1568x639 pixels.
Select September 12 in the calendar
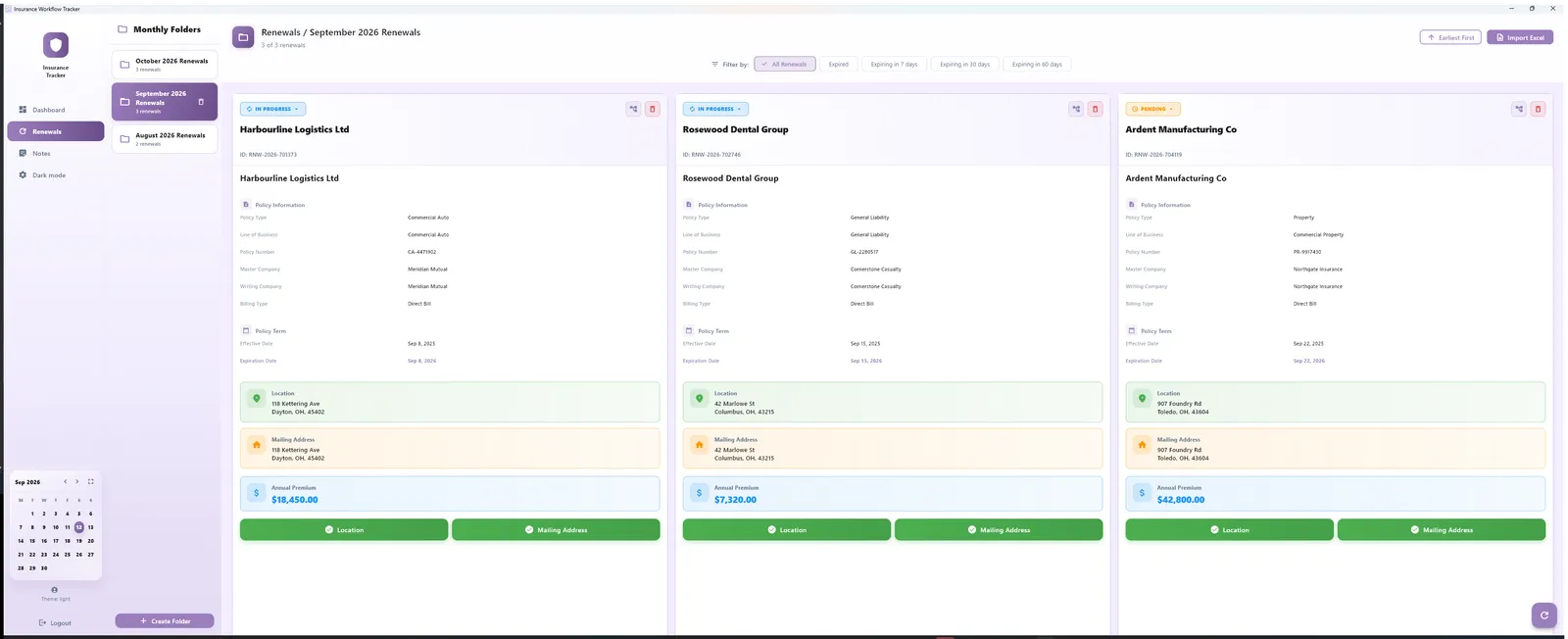point(79,527)
